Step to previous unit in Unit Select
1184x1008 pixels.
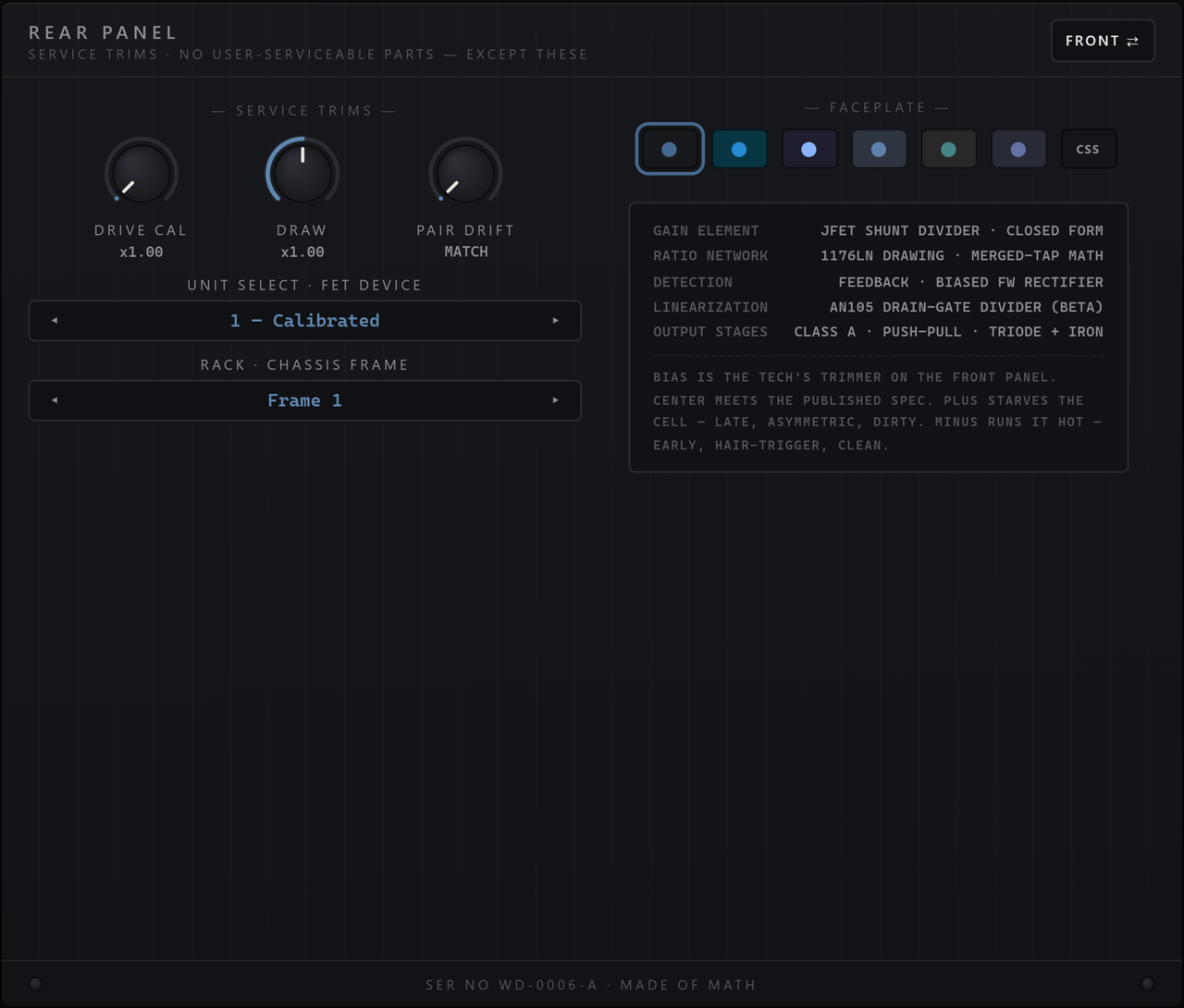[55, 321]
